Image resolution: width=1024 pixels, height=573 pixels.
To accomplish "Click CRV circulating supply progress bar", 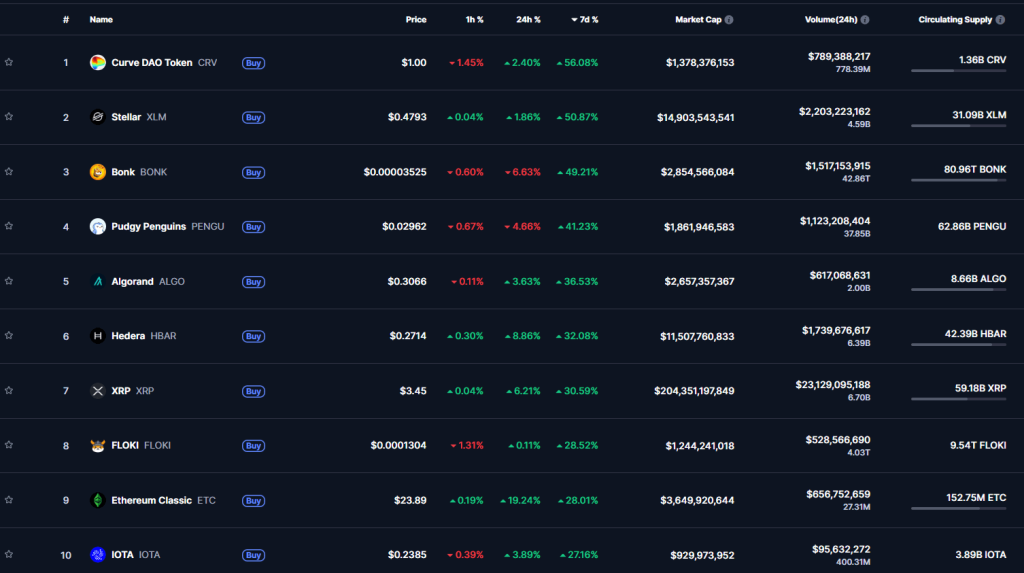I will pyautogui.click(x=959, y=71).
